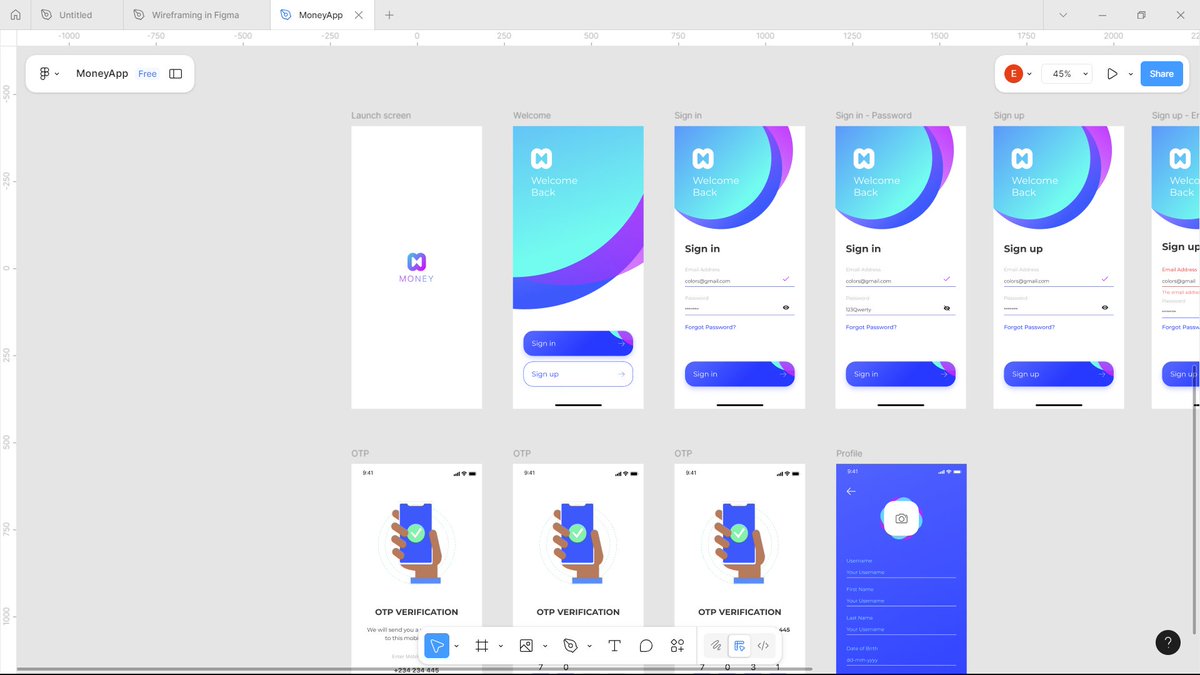The width and height of the screenshot is (1200, 675).
Task: Open the Actions and plugins panel
Action: click(677, 645)
